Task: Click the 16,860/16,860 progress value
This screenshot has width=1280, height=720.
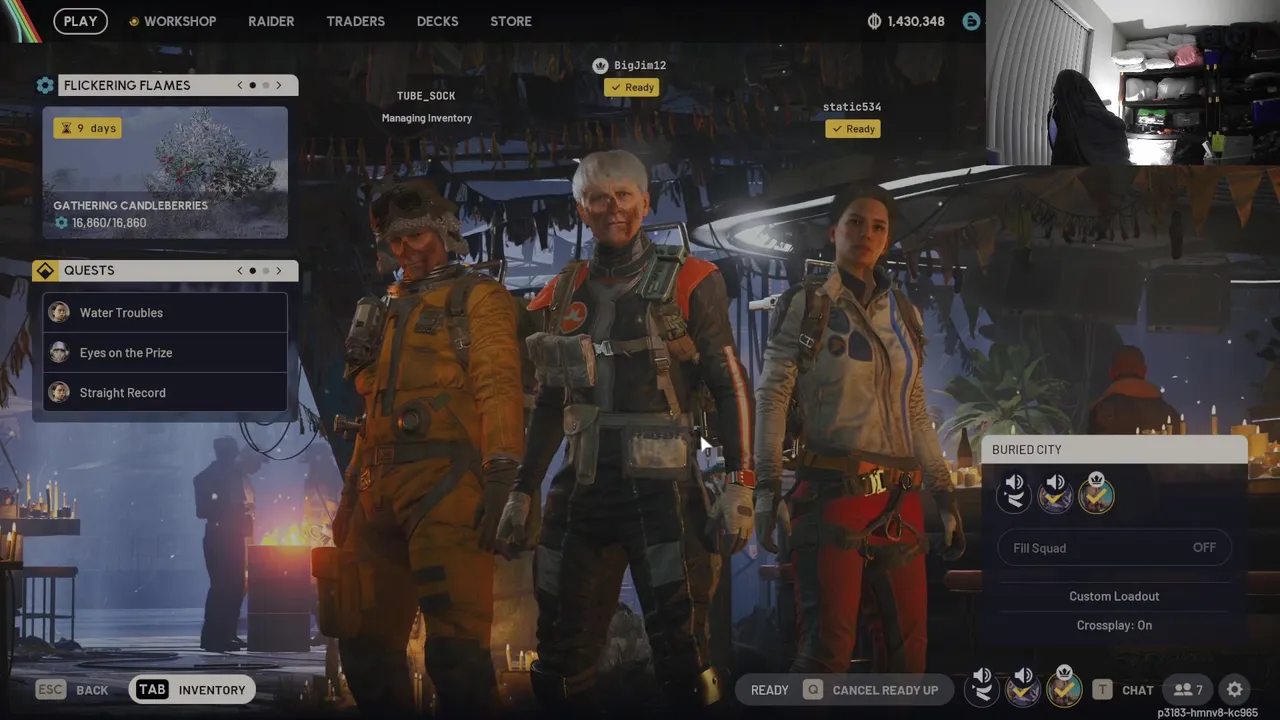Action: [109, 223]
